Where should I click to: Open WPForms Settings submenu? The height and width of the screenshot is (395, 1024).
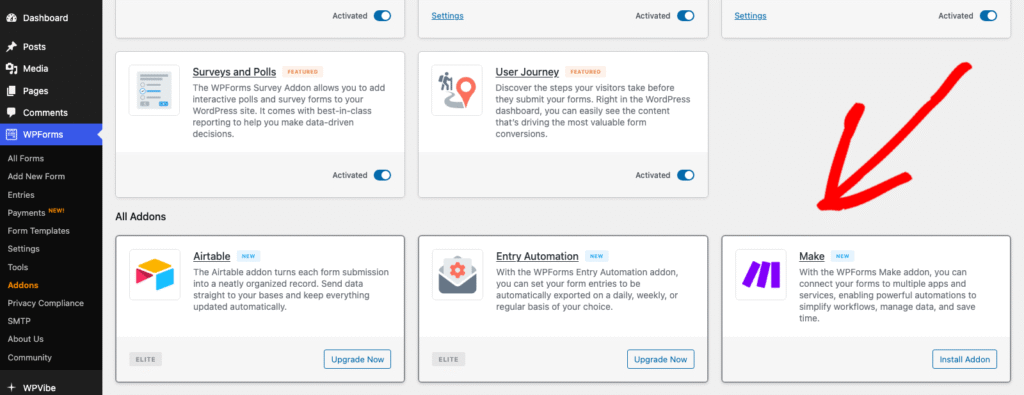point(24,249)
